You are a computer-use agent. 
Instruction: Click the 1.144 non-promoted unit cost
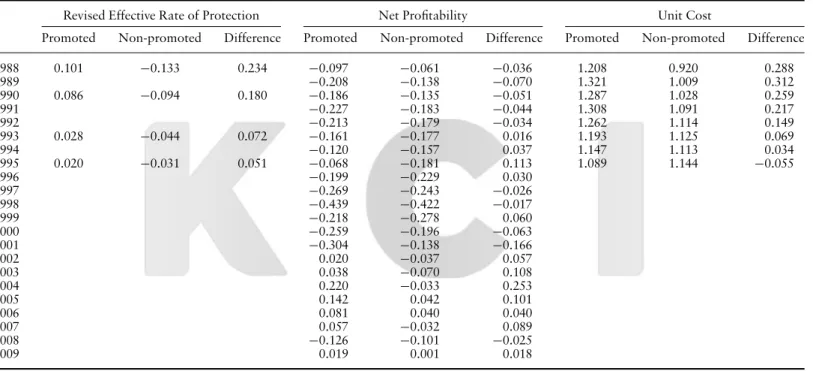(683, 163)
